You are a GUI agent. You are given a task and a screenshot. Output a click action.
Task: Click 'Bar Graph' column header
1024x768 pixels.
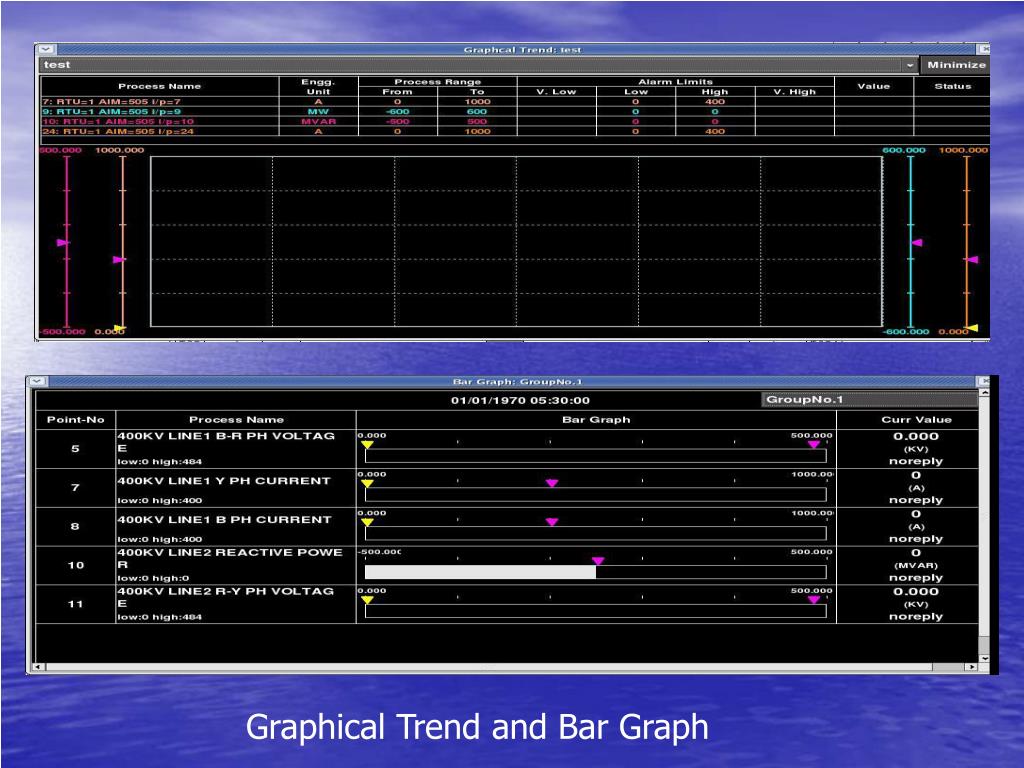tap(596, 419)
